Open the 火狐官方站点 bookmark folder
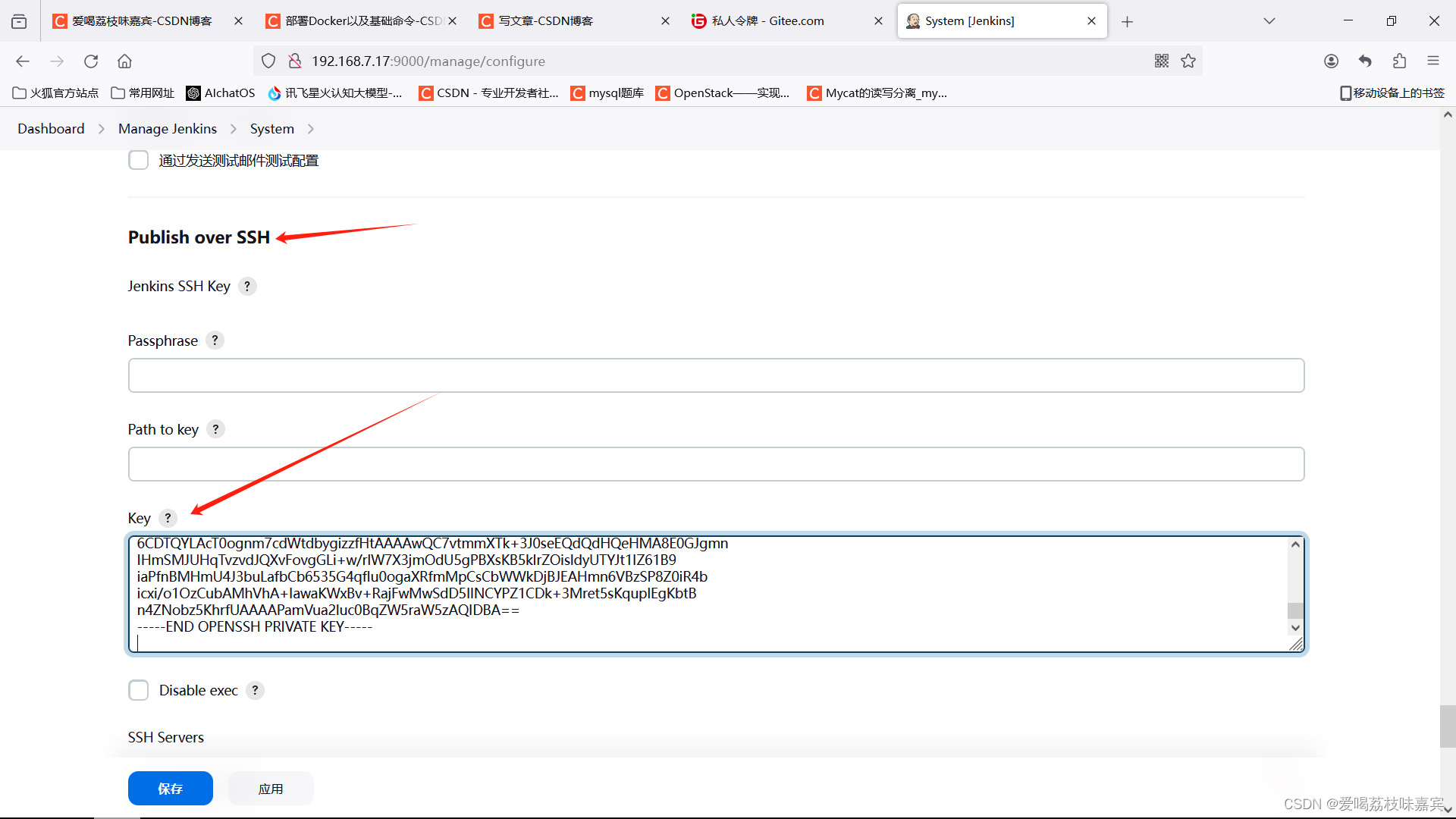This screenshot has height=819, width=1456. (56, 93)
